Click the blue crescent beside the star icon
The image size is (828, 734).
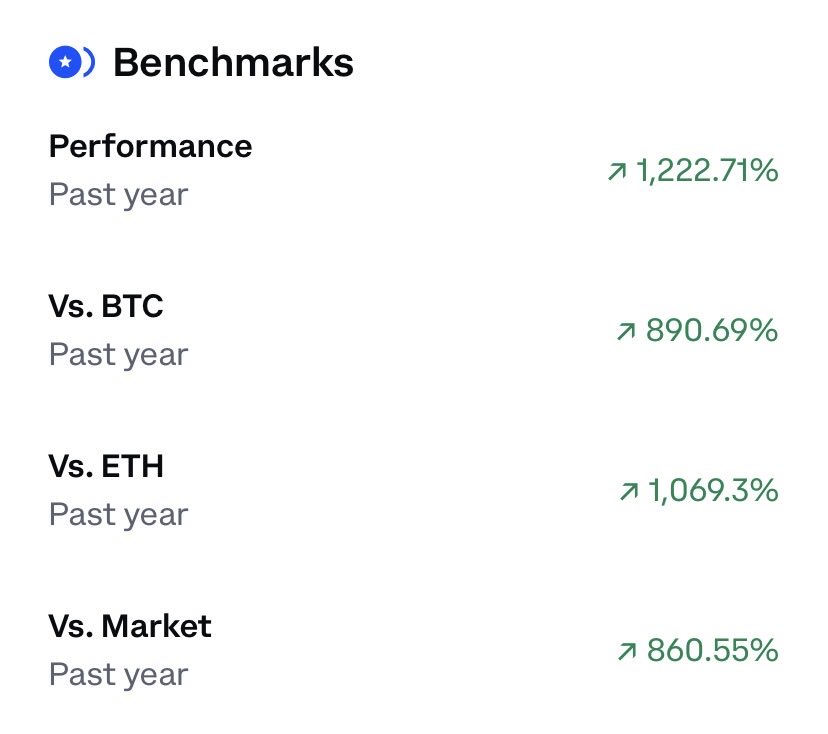(90, 63)
